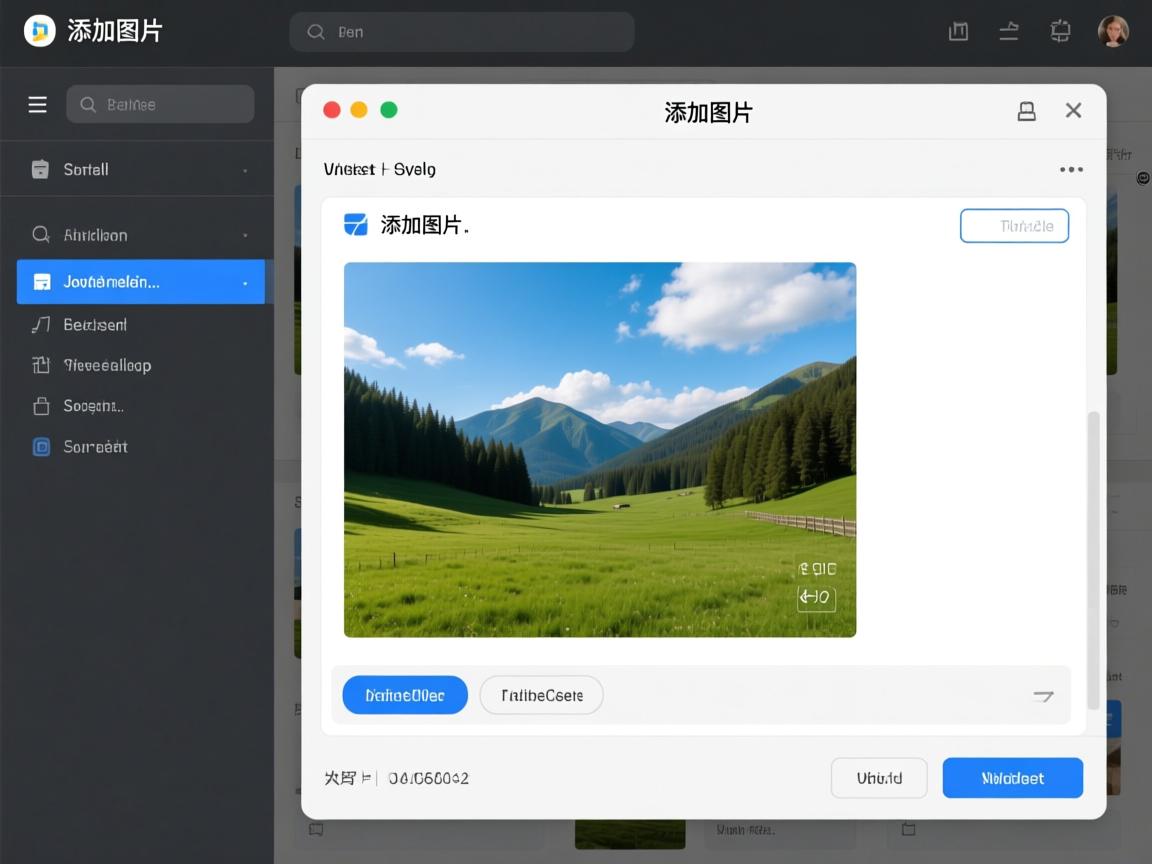This screenshot has width=1152, height=864.
Task: Select the music note icon in the sidebar
Action: coord(40,324)
